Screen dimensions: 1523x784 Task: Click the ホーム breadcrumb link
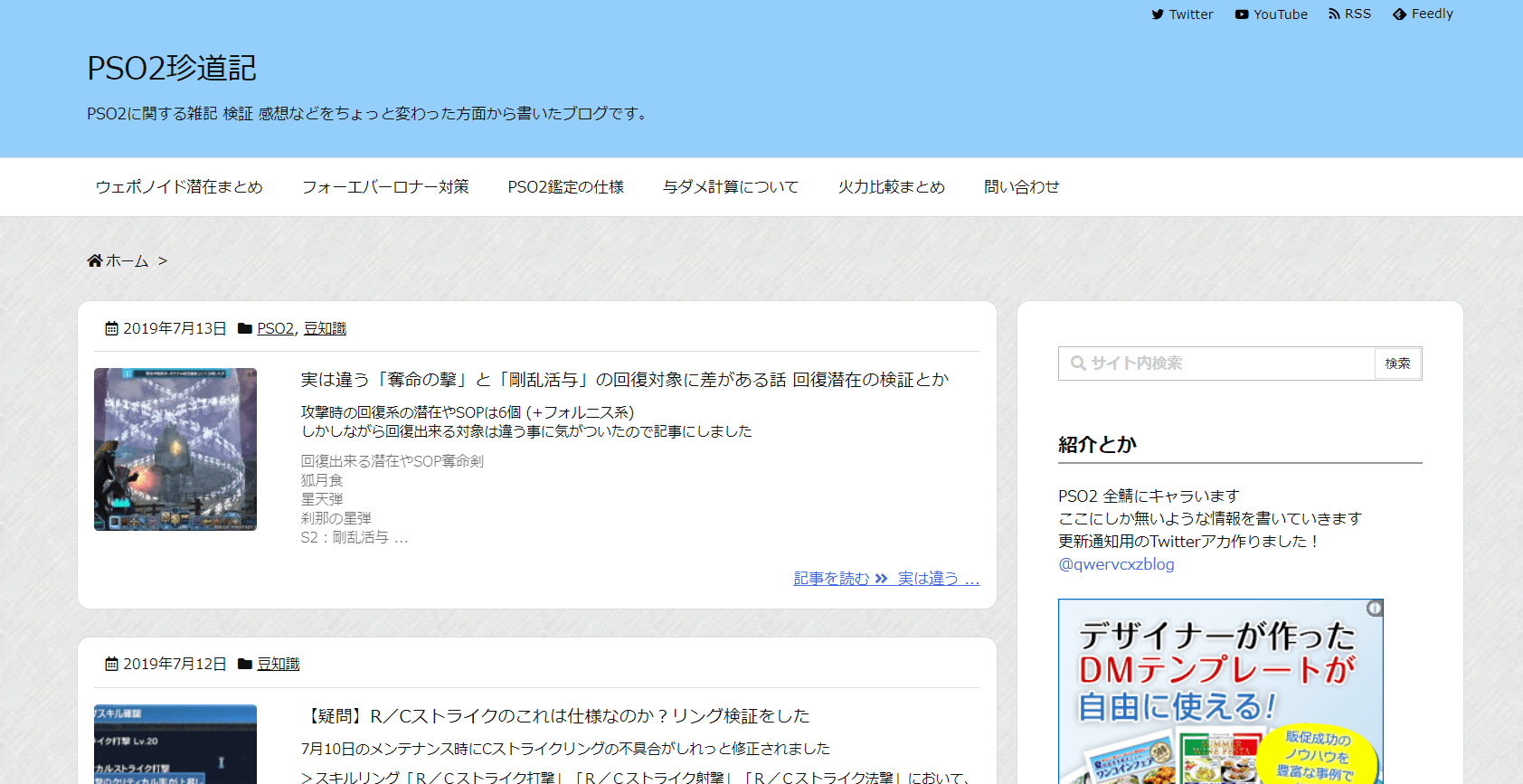[x=127, y=260]
